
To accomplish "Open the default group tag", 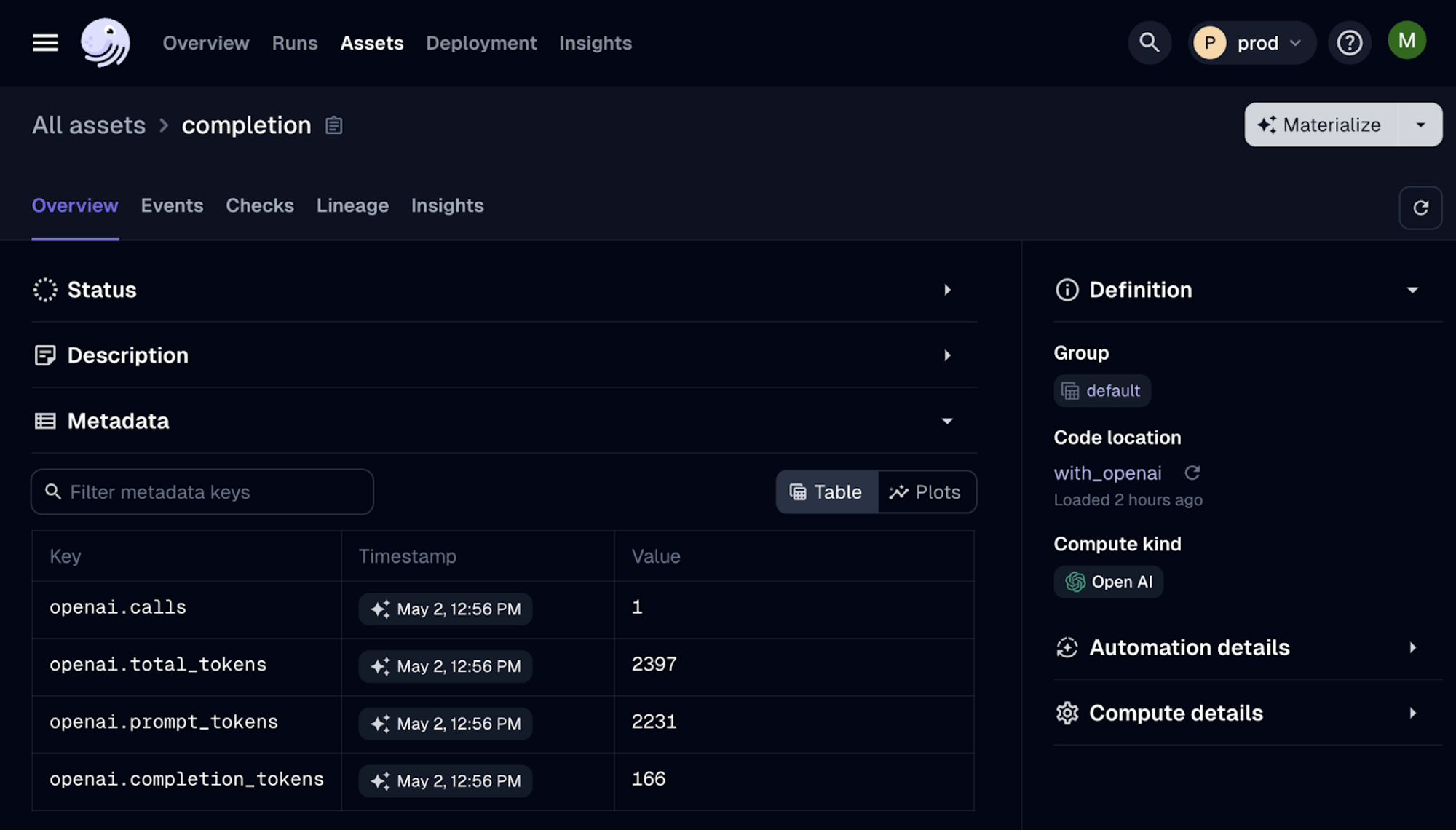I will [x=1102, y=391].
